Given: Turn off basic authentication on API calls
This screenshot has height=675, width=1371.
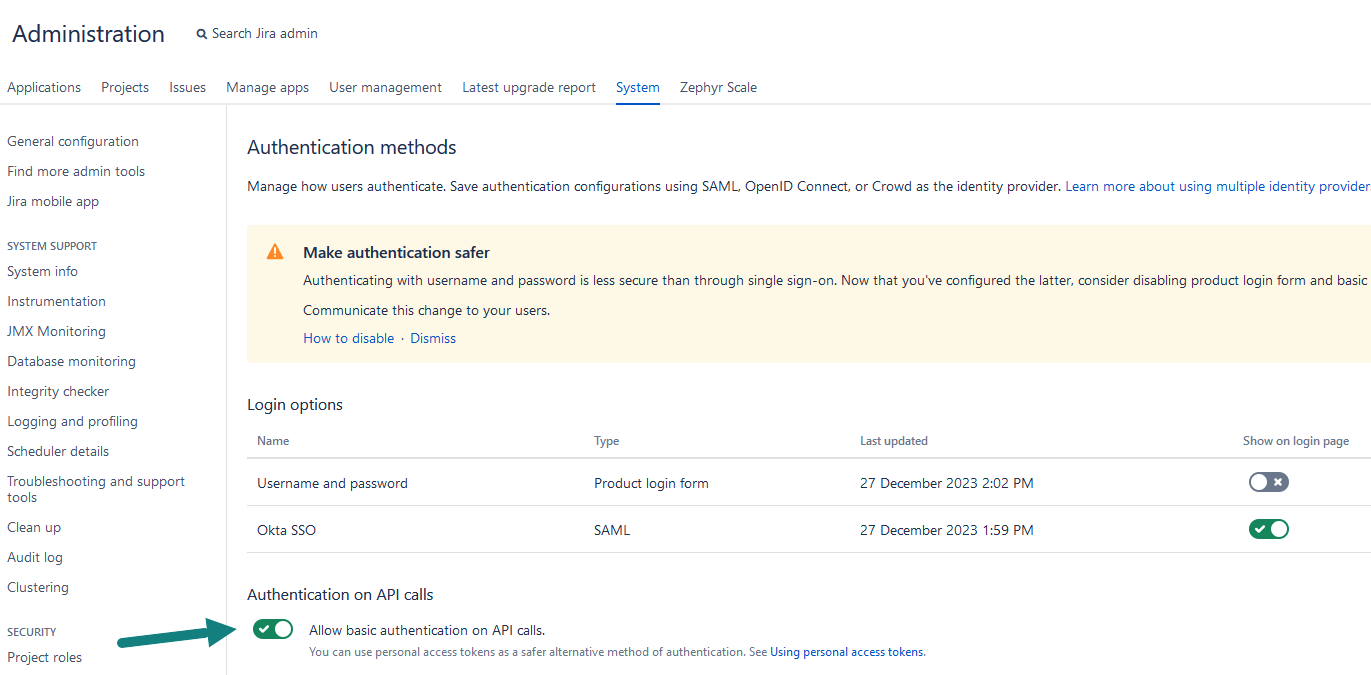Looking at the screenshot, I should tap(272, 629).
